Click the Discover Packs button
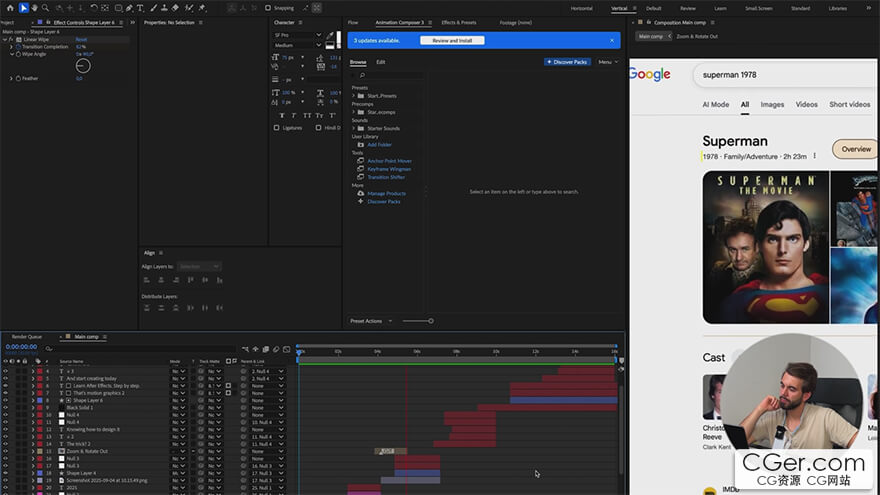This screenshot has width=880, height=495. point(568,62)
